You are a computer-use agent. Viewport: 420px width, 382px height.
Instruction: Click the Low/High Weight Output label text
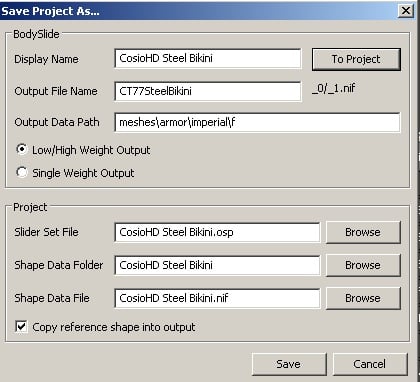[91, 150]
